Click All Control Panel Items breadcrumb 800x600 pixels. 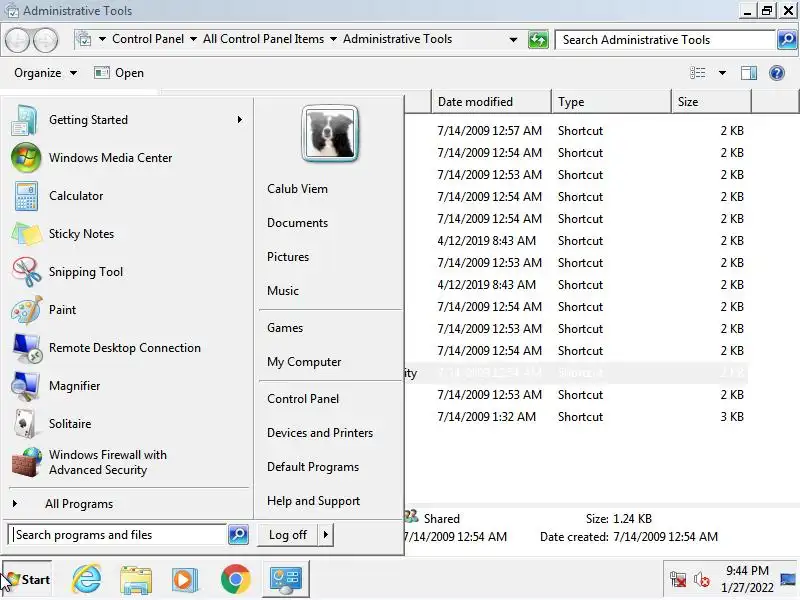click(263, 39)
